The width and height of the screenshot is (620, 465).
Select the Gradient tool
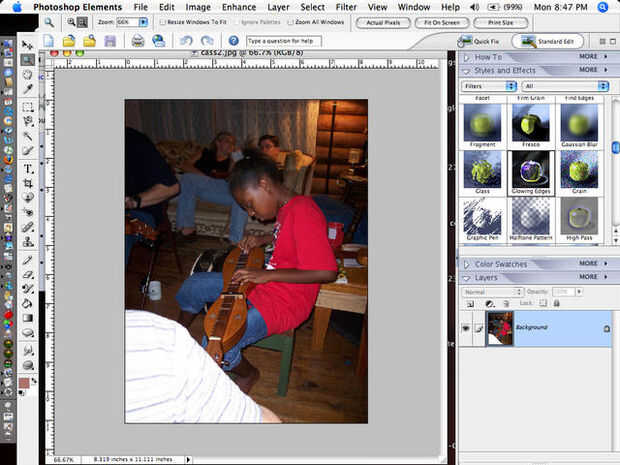27,318
